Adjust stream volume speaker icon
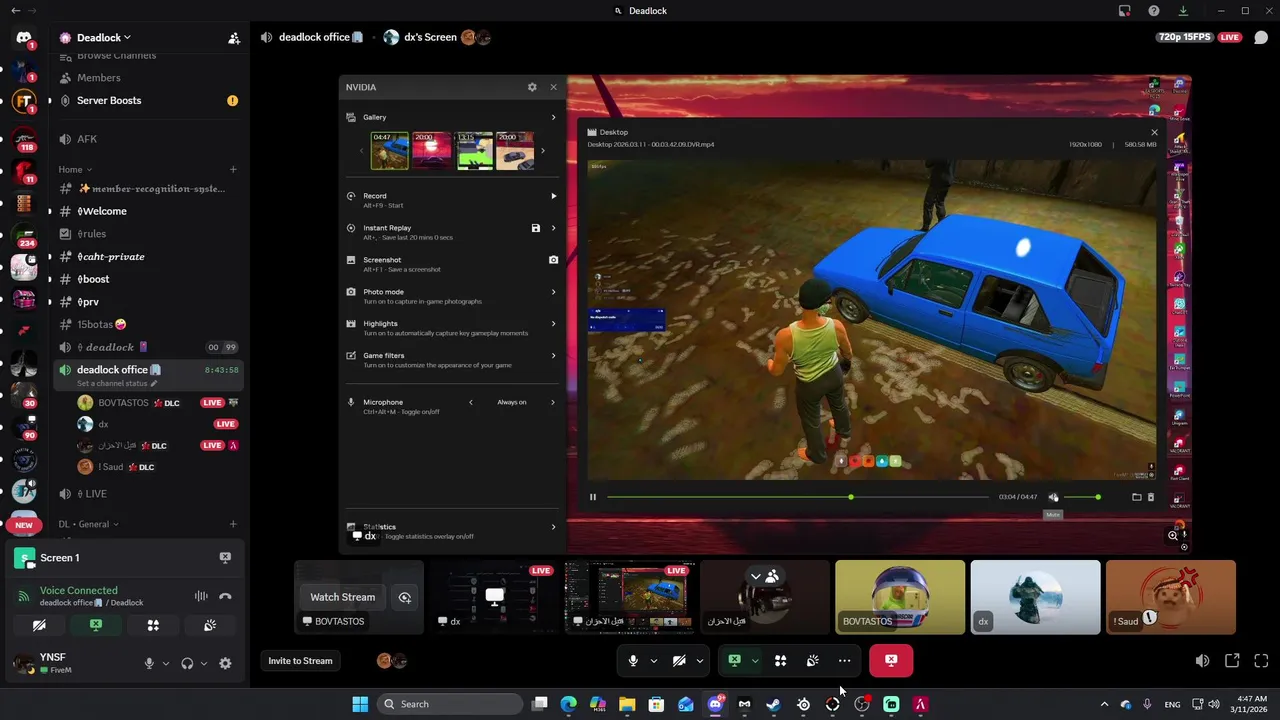The width and height of the screenshot is (1280, 720). tap(1202, 660)
